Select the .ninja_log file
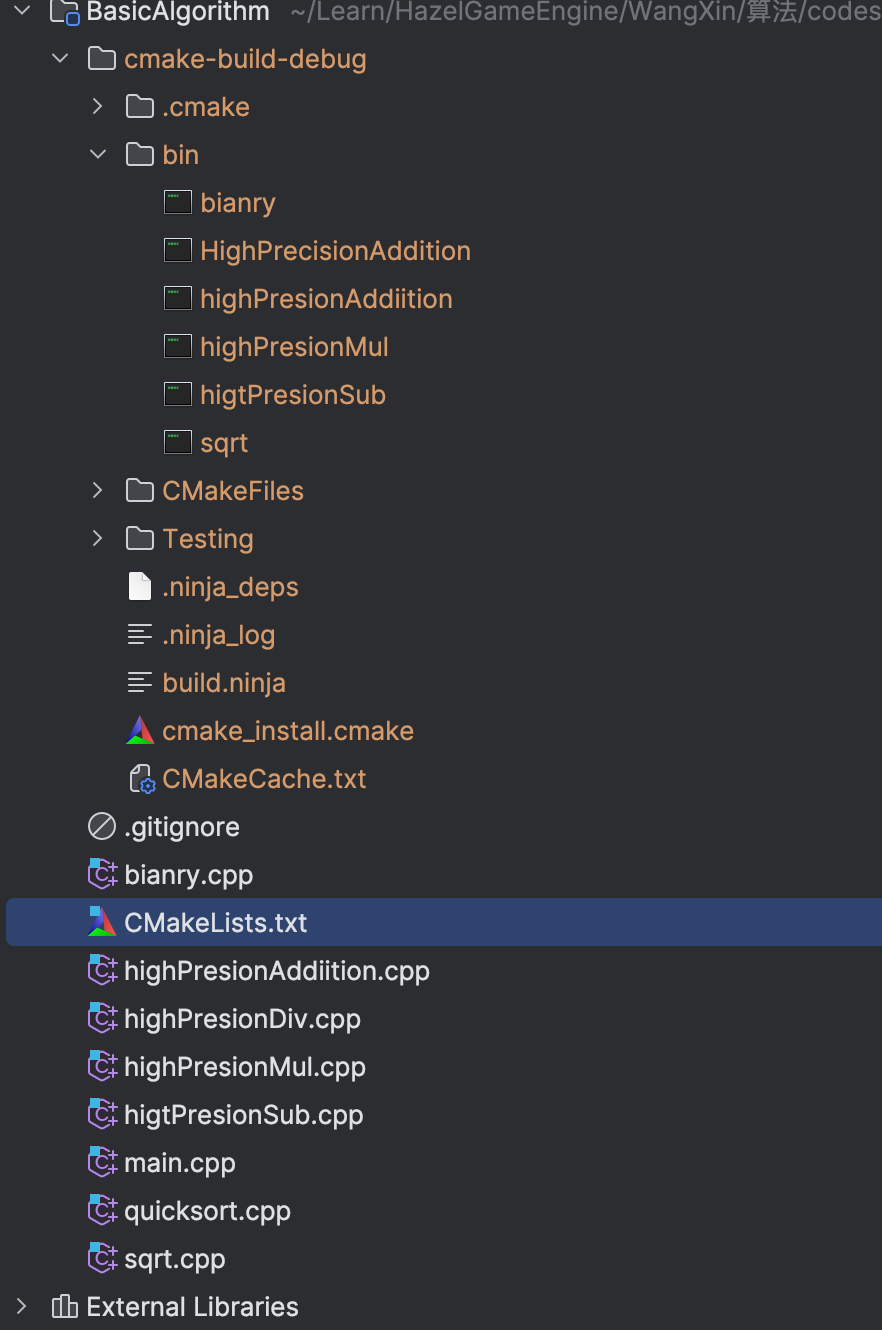 [x=218, y=635]
